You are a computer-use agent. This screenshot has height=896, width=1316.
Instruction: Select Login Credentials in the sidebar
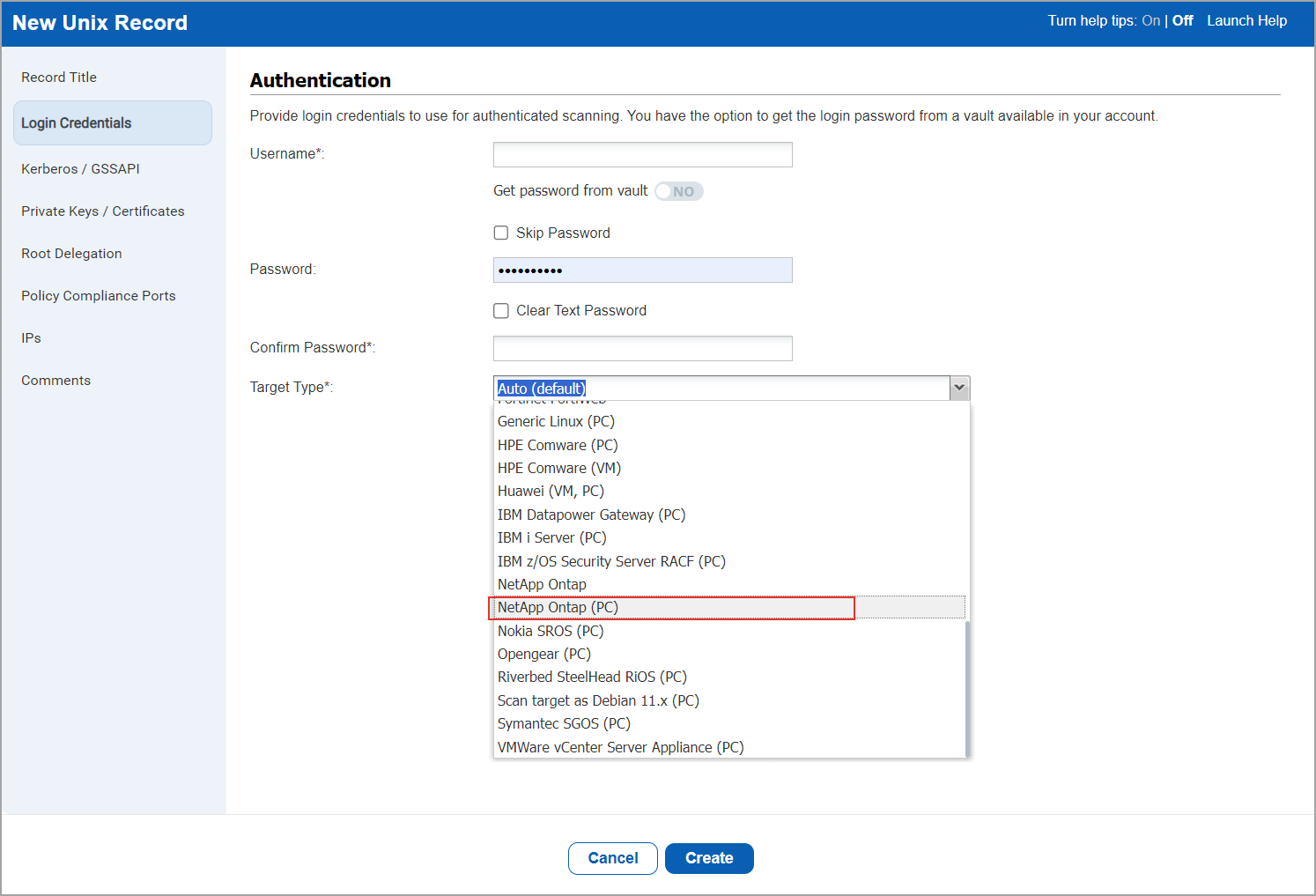(x=76, y=122)
